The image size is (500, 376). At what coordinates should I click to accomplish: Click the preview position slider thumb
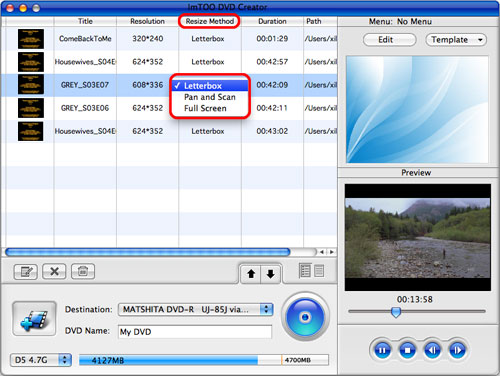pos(396,312)
